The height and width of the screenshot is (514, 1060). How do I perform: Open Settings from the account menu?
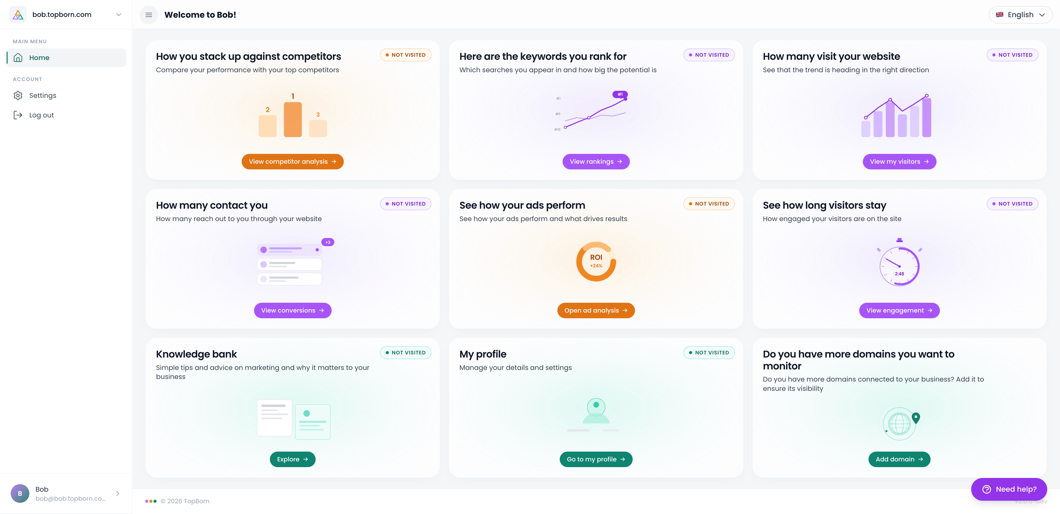tap(66, 95)
